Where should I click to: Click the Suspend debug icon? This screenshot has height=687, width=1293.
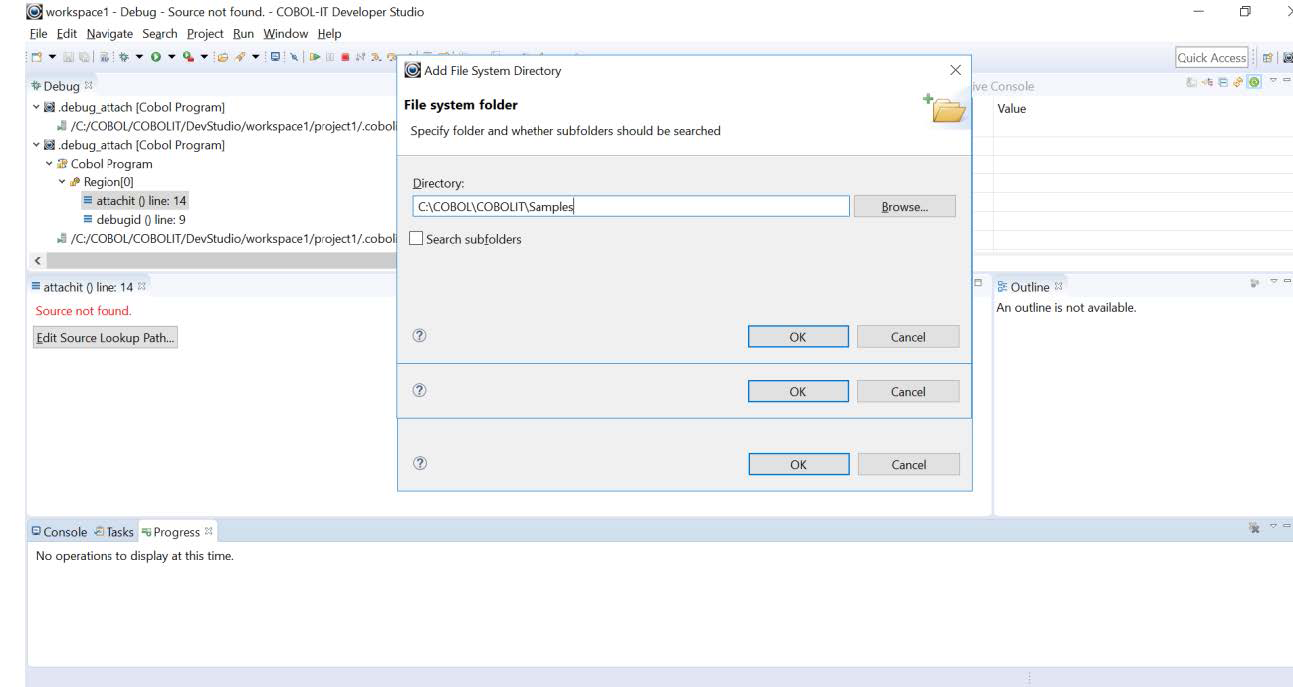coord(330,57)
